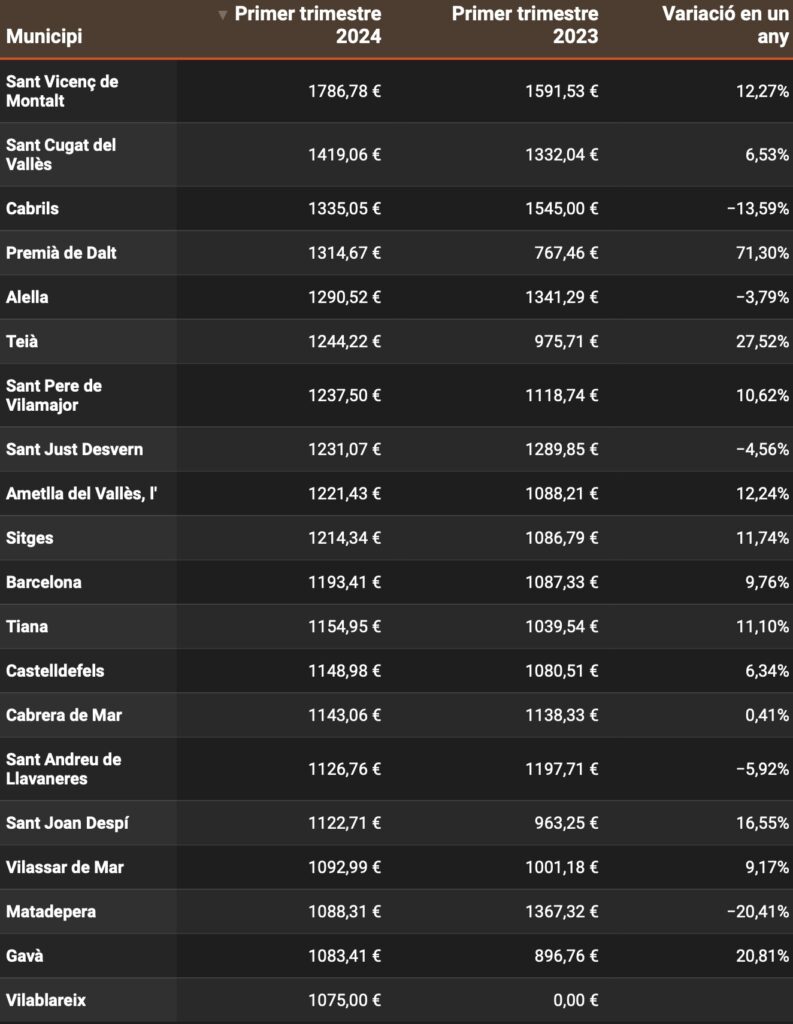The image size is (793, 1024).
Task: Select the Cabrils municipality name
Action: (x=32, y=209)
